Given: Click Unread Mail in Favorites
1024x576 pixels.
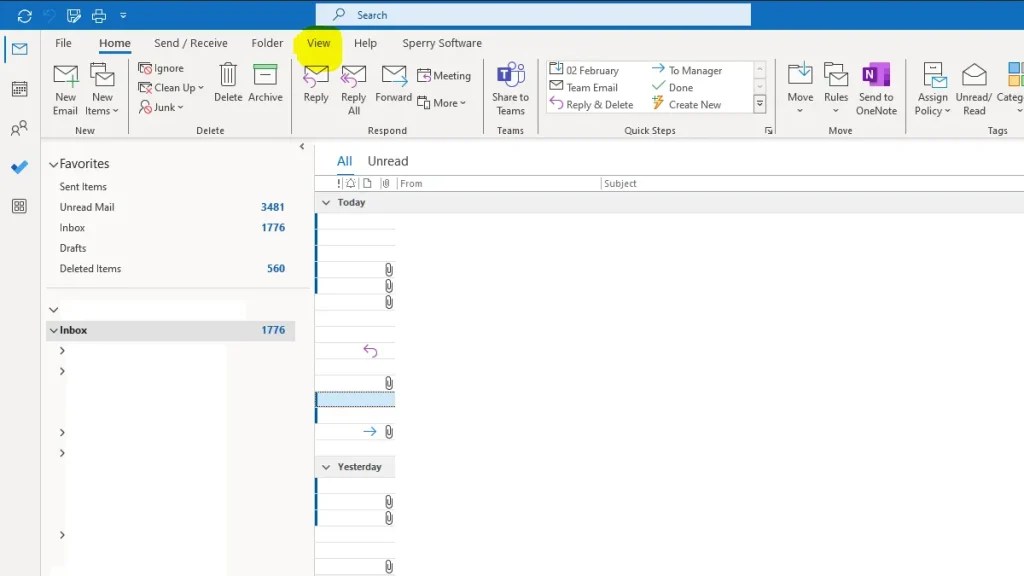Looking at the screenshot, I should [89, 207].
